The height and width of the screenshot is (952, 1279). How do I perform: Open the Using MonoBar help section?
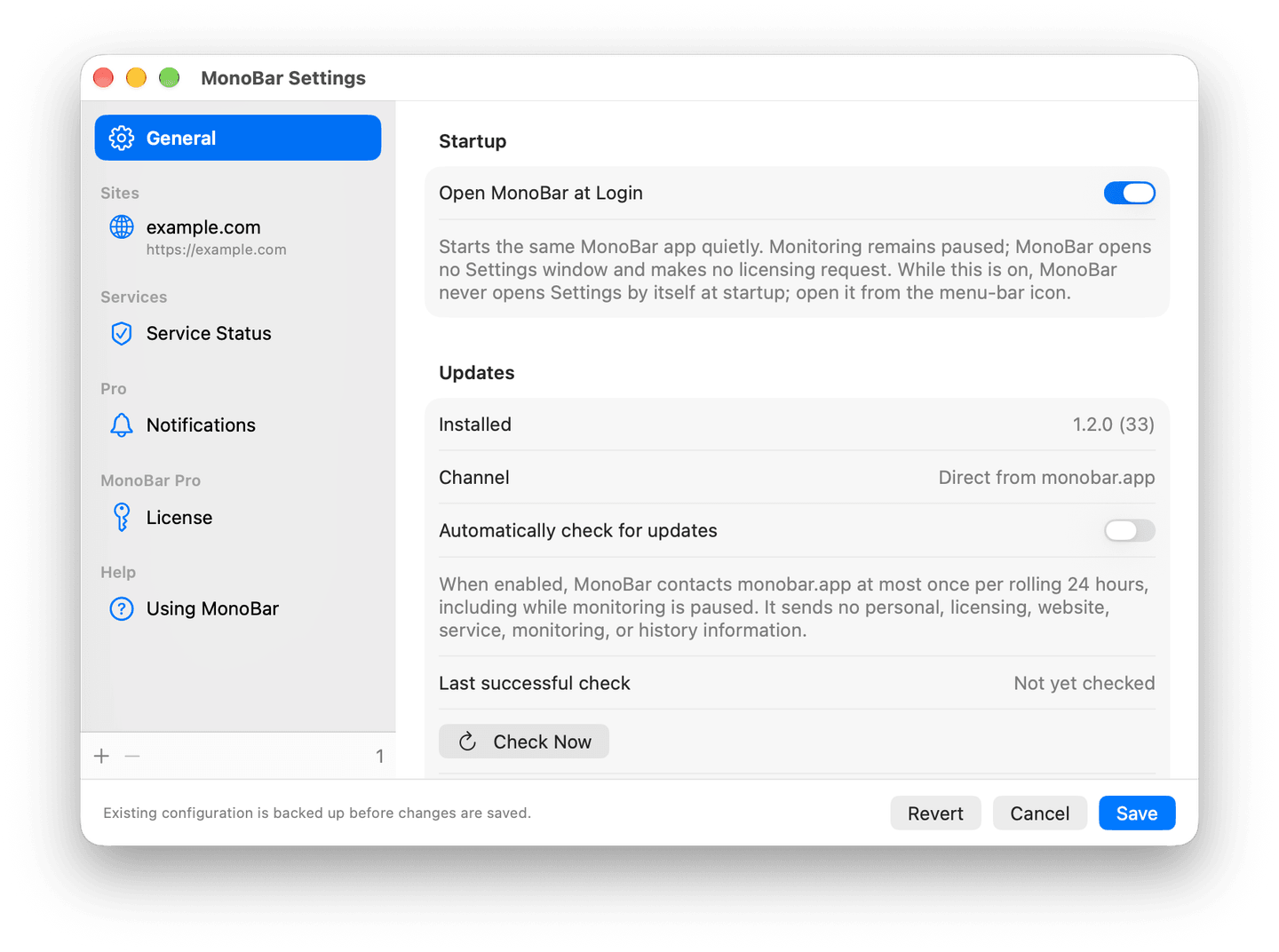238,608
